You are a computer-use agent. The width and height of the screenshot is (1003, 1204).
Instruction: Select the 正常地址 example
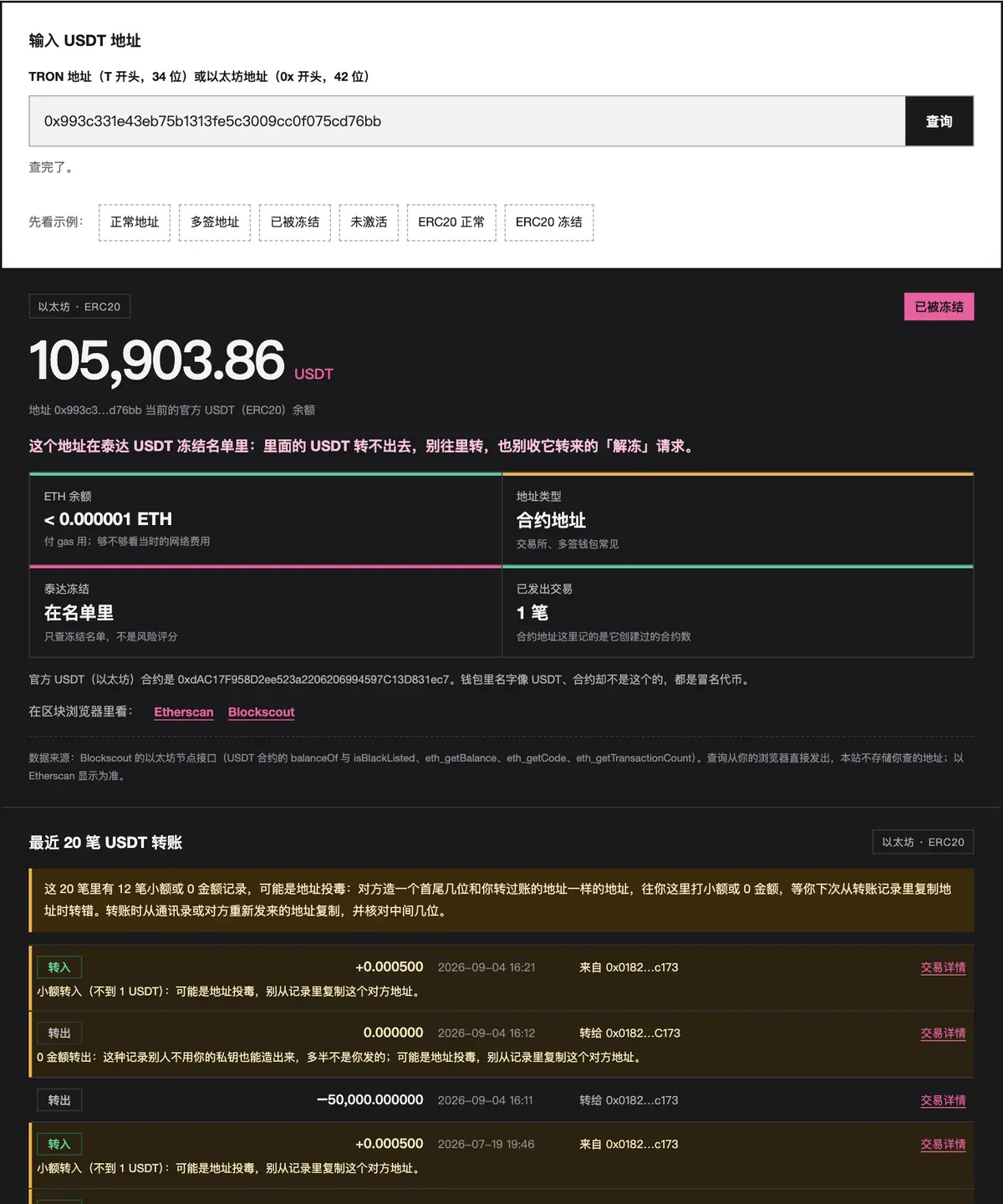tap(135, 222)
